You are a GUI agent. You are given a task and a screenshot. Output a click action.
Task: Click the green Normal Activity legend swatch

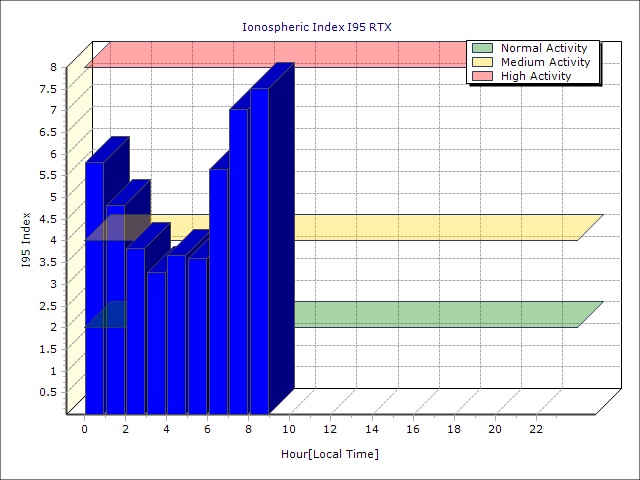click(x=483, y=48)
